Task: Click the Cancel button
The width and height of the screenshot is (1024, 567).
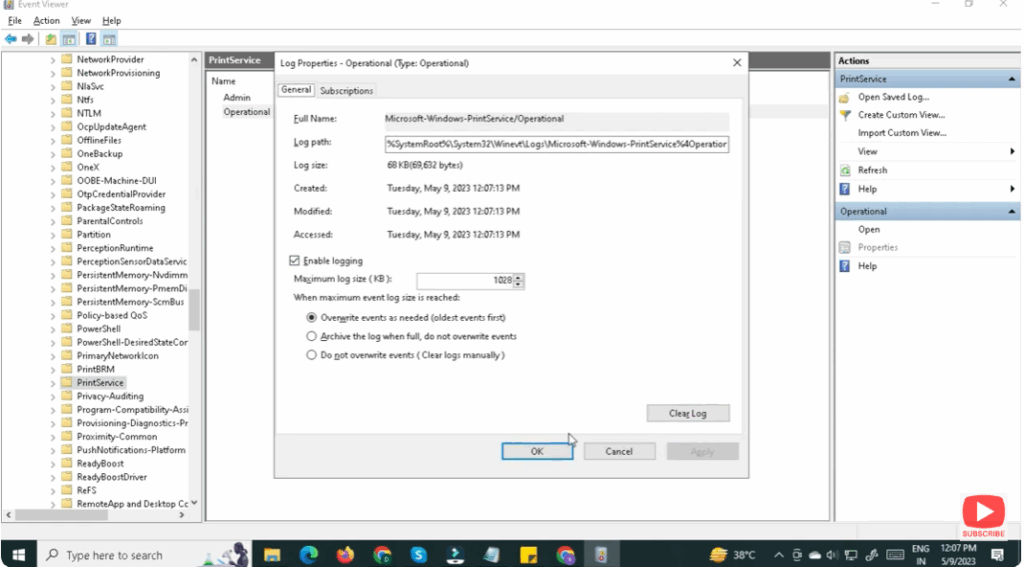Action: 619,451
